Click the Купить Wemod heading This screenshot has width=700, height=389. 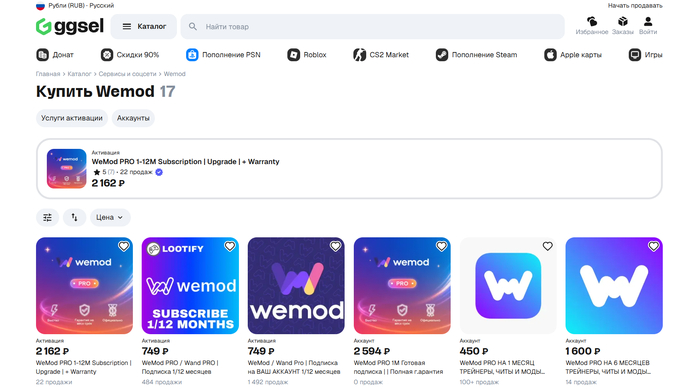[x=95, y=92]
